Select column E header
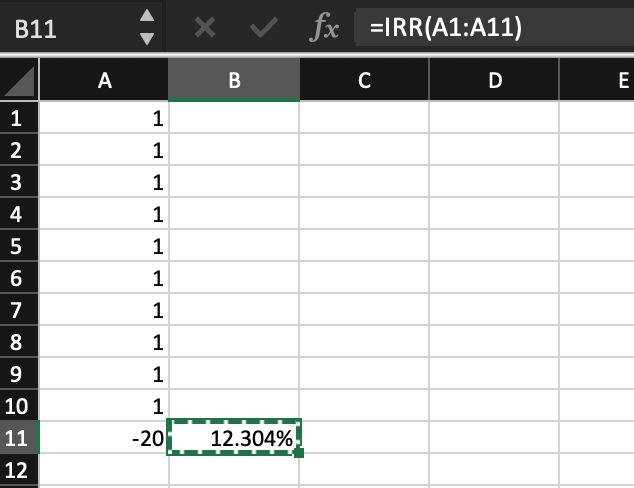 tap(597, 80)
